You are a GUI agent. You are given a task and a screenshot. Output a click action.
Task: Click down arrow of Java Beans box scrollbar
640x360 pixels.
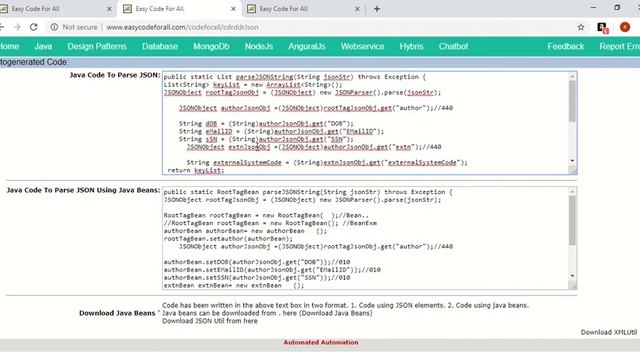coord(572,276)
